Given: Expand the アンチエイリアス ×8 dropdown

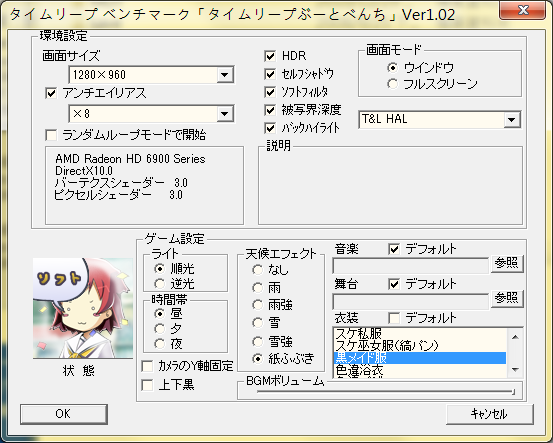Looking at the screenshot, I should (x=151, y=114).
